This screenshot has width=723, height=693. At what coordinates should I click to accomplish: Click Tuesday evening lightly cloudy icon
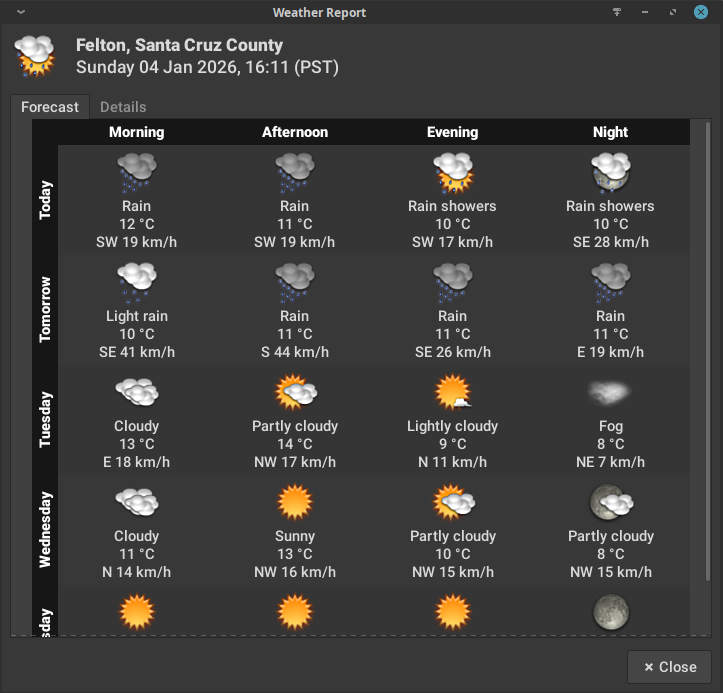[452, 392]
